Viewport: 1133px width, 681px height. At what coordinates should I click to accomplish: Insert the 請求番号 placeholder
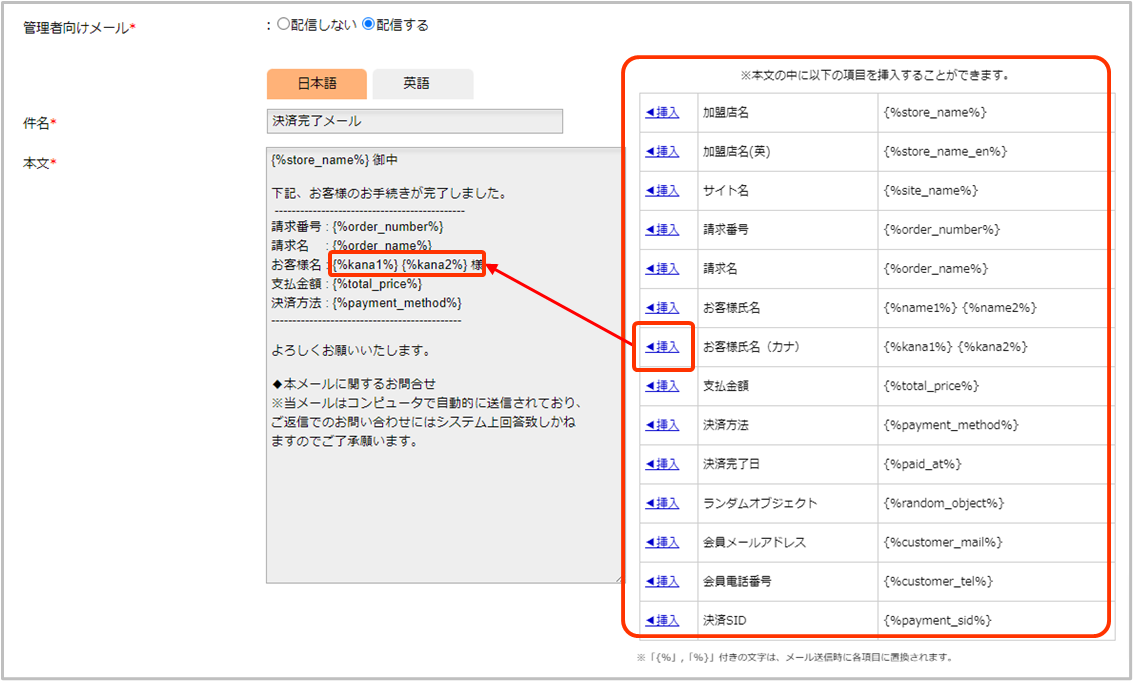point(662,229)
